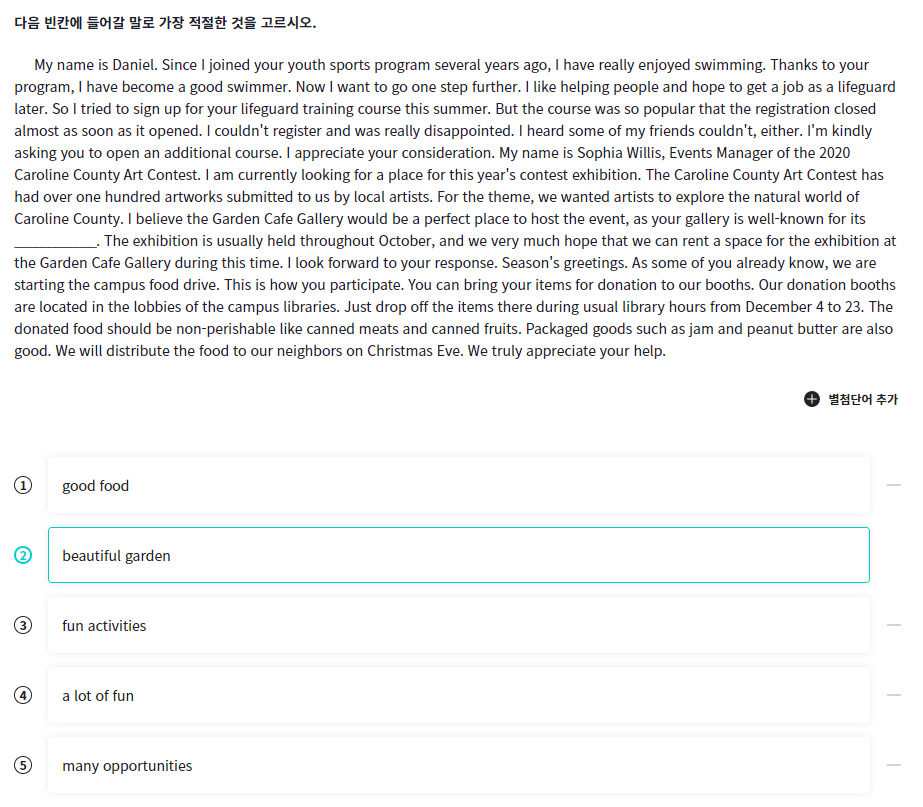Screen dimensions: 923x807
Task: Click the 'a lot of fun' answer field
Action: pyautogui.click(x=459, y=695)
